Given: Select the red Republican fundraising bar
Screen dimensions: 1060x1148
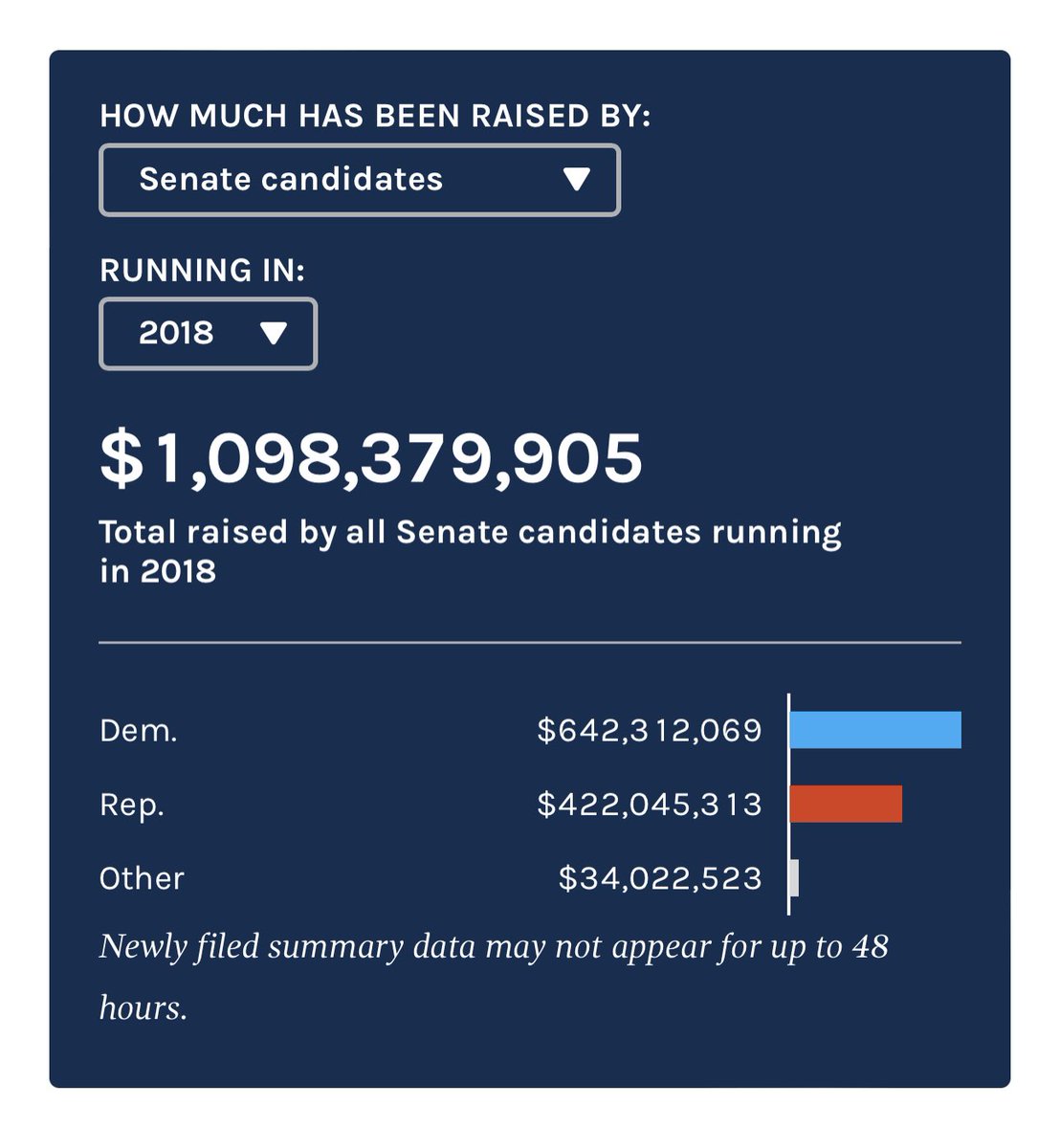Looking at the screenshot, I should (846, 805).
